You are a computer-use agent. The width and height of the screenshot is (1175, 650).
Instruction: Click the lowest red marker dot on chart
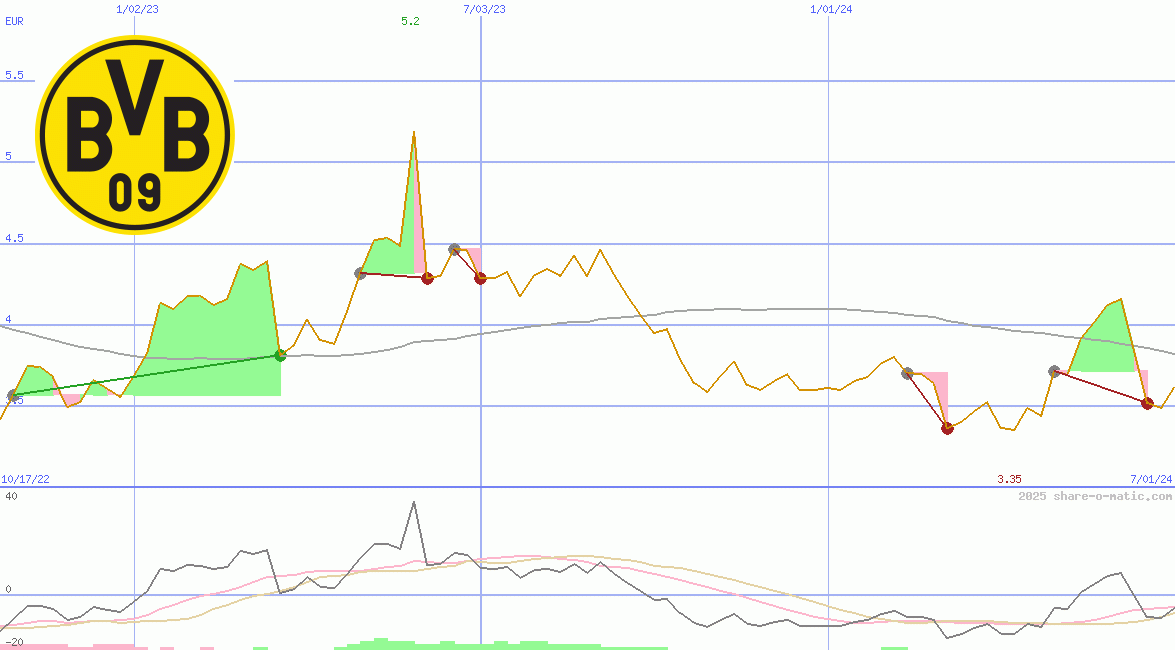point(947,428)
